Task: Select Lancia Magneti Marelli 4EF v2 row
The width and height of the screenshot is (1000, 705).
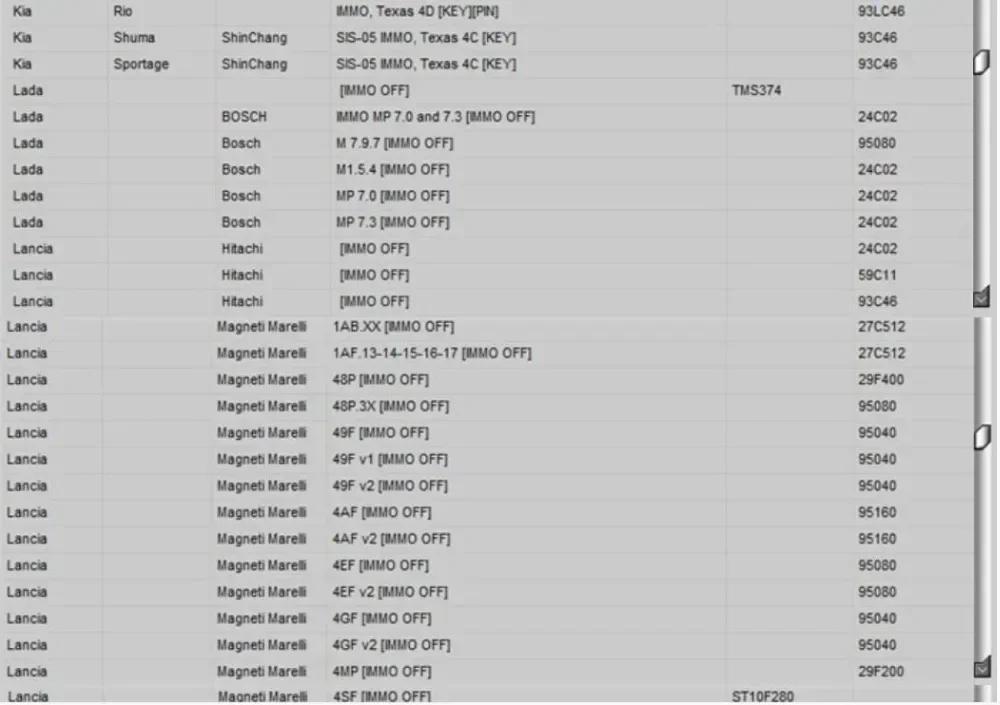Action: point(487,592)
